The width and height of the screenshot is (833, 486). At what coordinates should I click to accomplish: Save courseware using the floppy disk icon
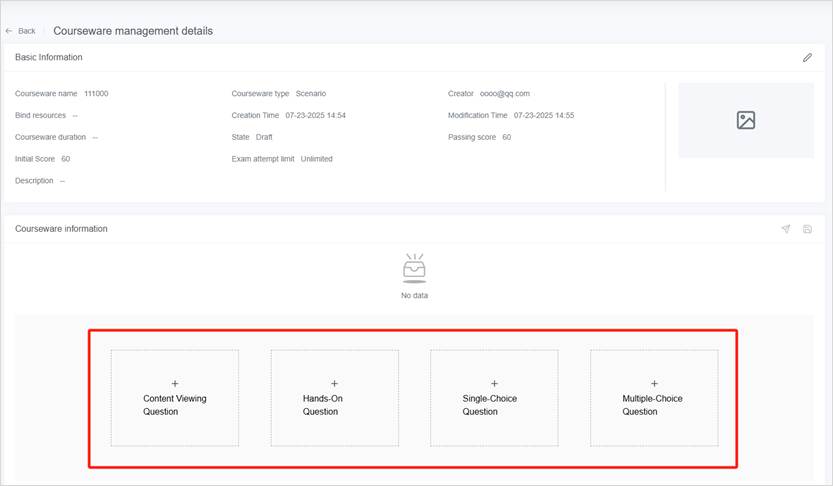807,229
